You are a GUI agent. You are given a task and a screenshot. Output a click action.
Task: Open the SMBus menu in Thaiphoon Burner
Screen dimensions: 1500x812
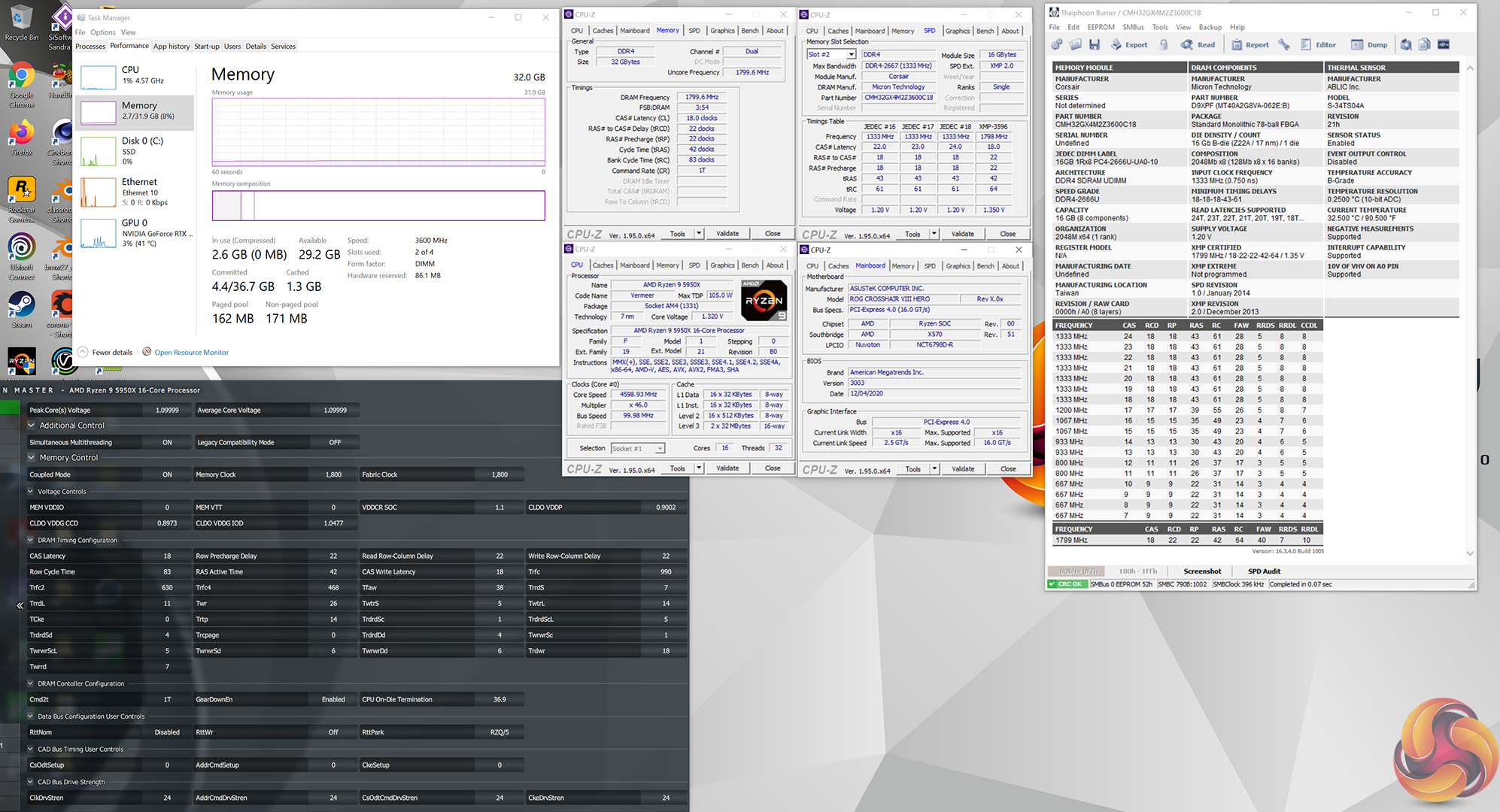coord(1133,27)
